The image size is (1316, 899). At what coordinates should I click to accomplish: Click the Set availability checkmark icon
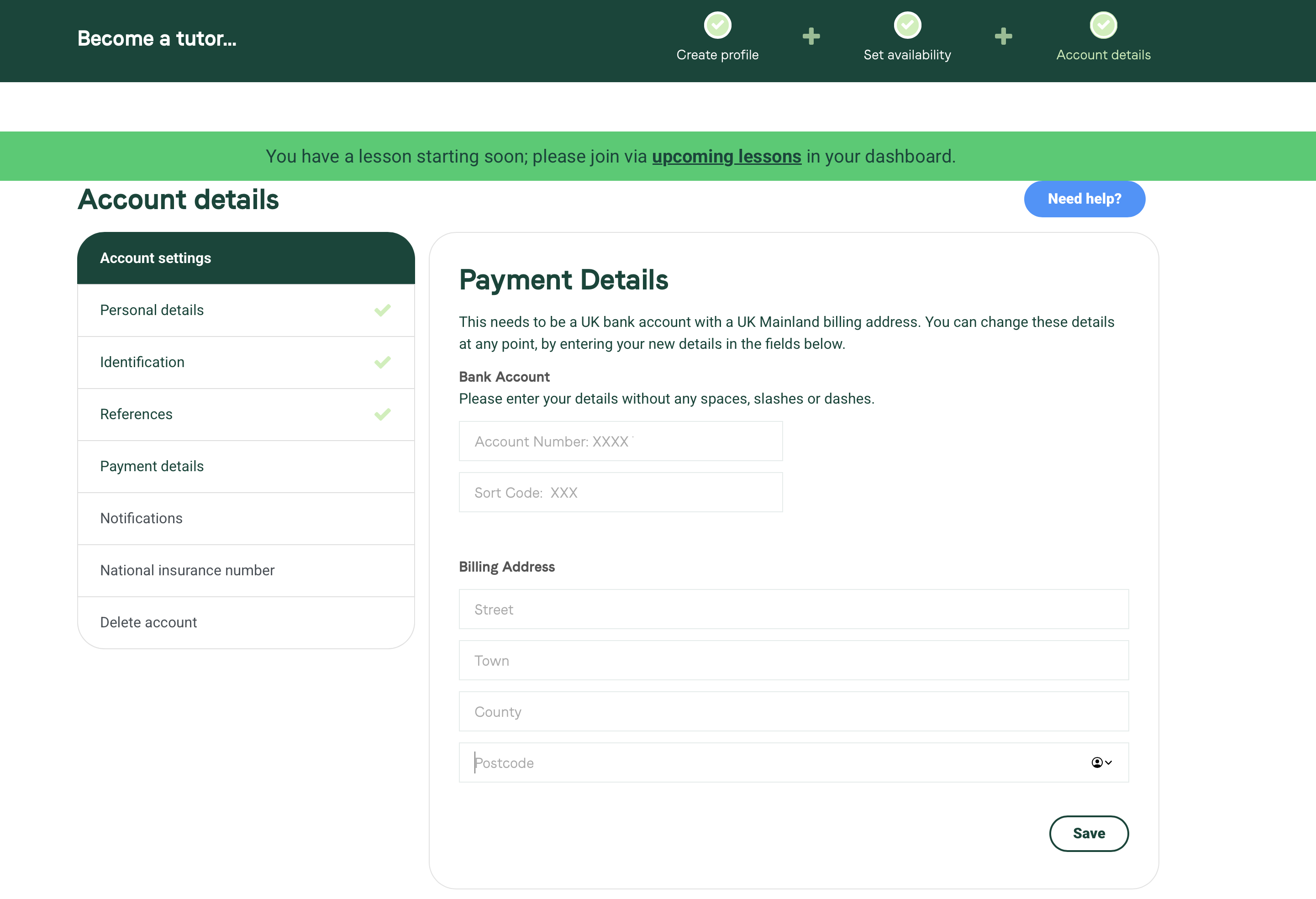click(x=907, y=26)
